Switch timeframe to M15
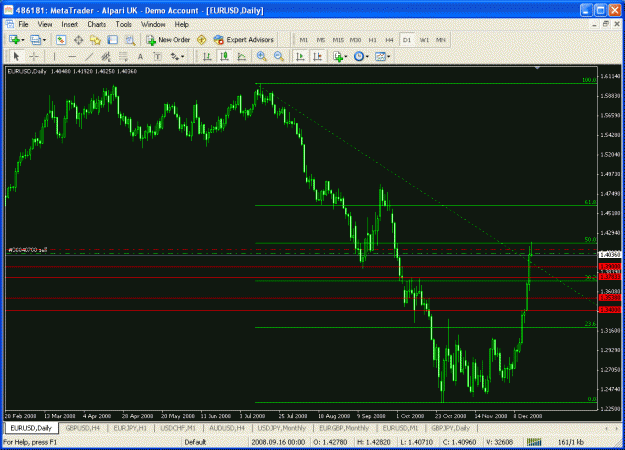The height and width of the screenshot is (450, 625). point(338,40)
